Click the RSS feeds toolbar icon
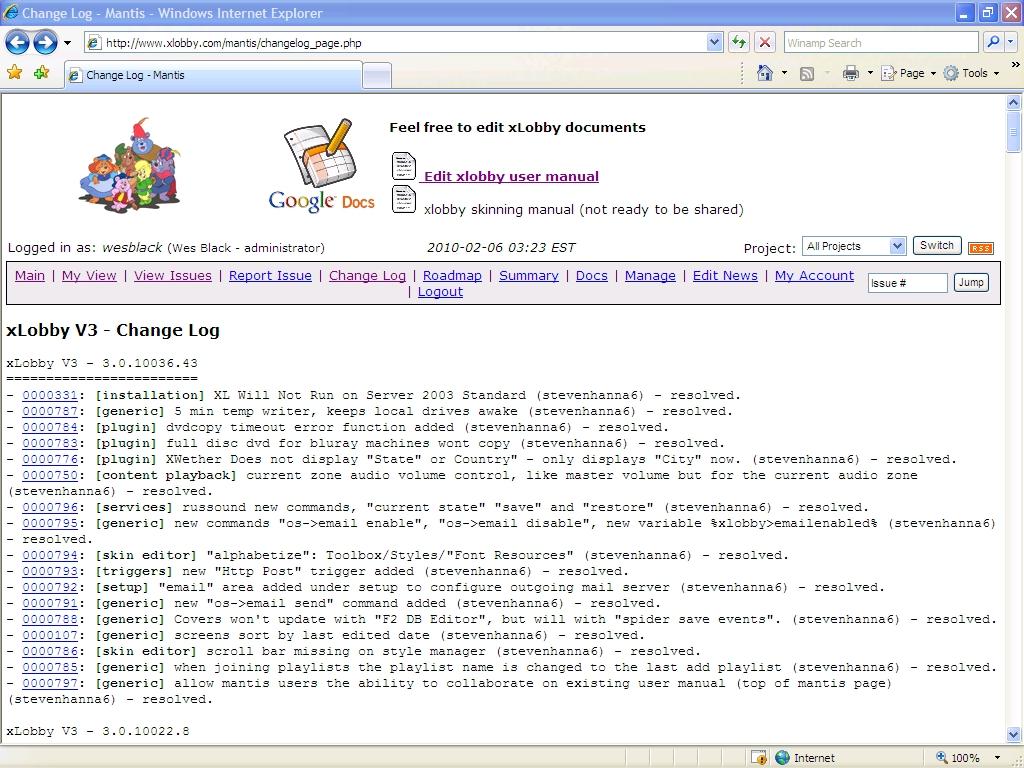The width and height of the screenshot is (1024, 768). pos(807,74)
